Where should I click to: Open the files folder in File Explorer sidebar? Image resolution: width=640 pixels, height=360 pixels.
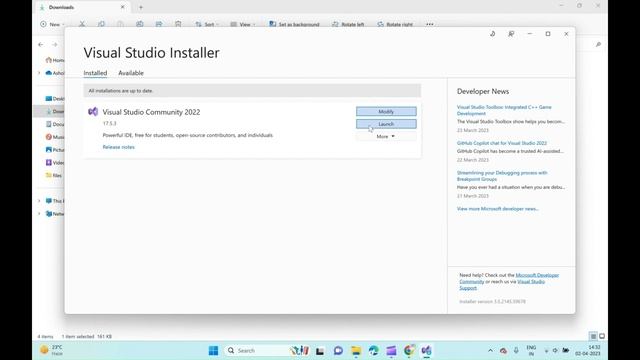point(54,176)
